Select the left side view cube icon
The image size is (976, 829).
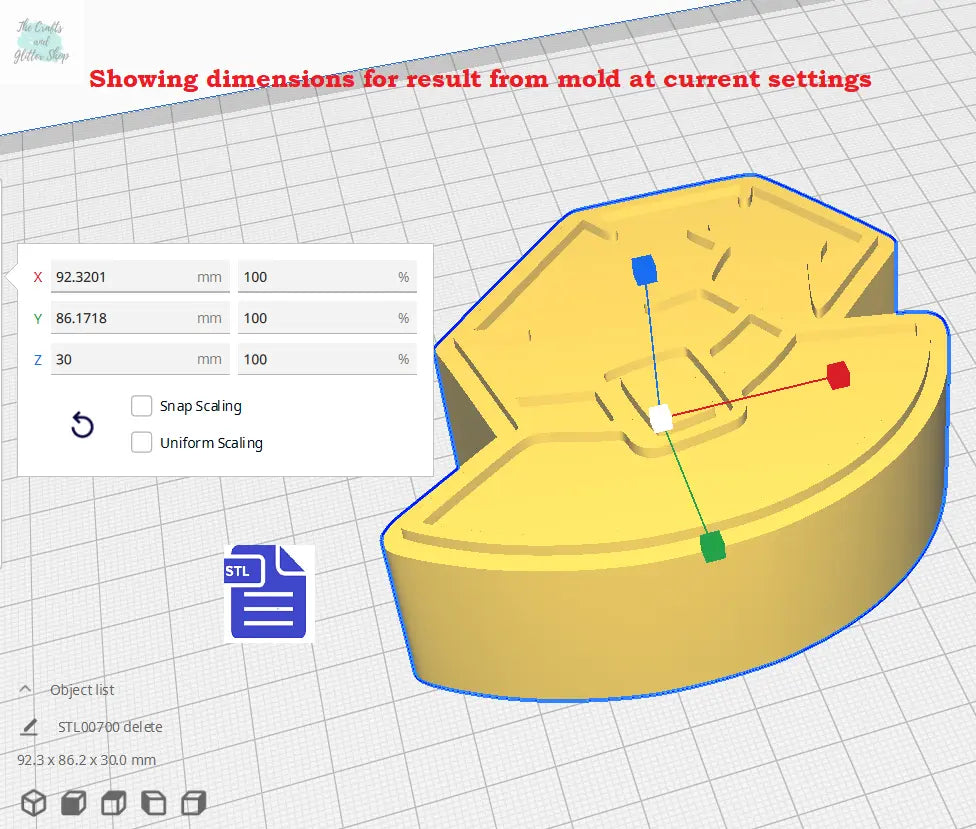154,802
